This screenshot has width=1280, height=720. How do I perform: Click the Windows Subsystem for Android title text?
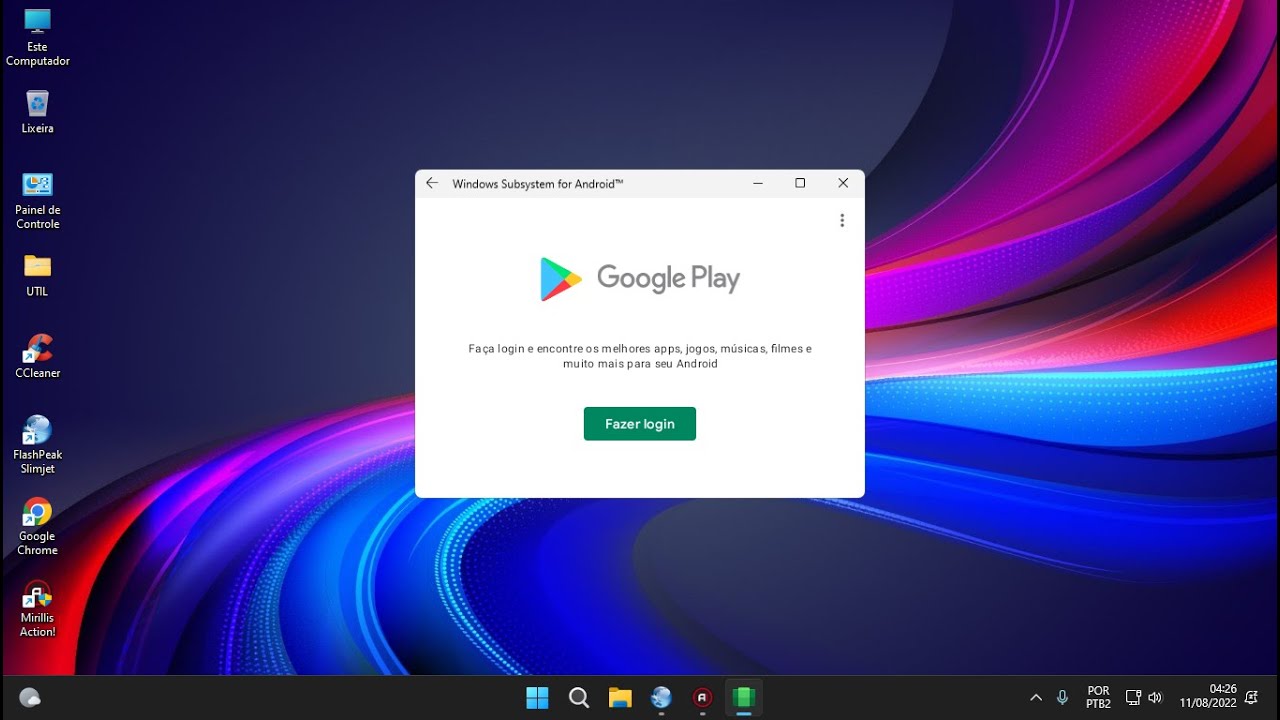538,184
